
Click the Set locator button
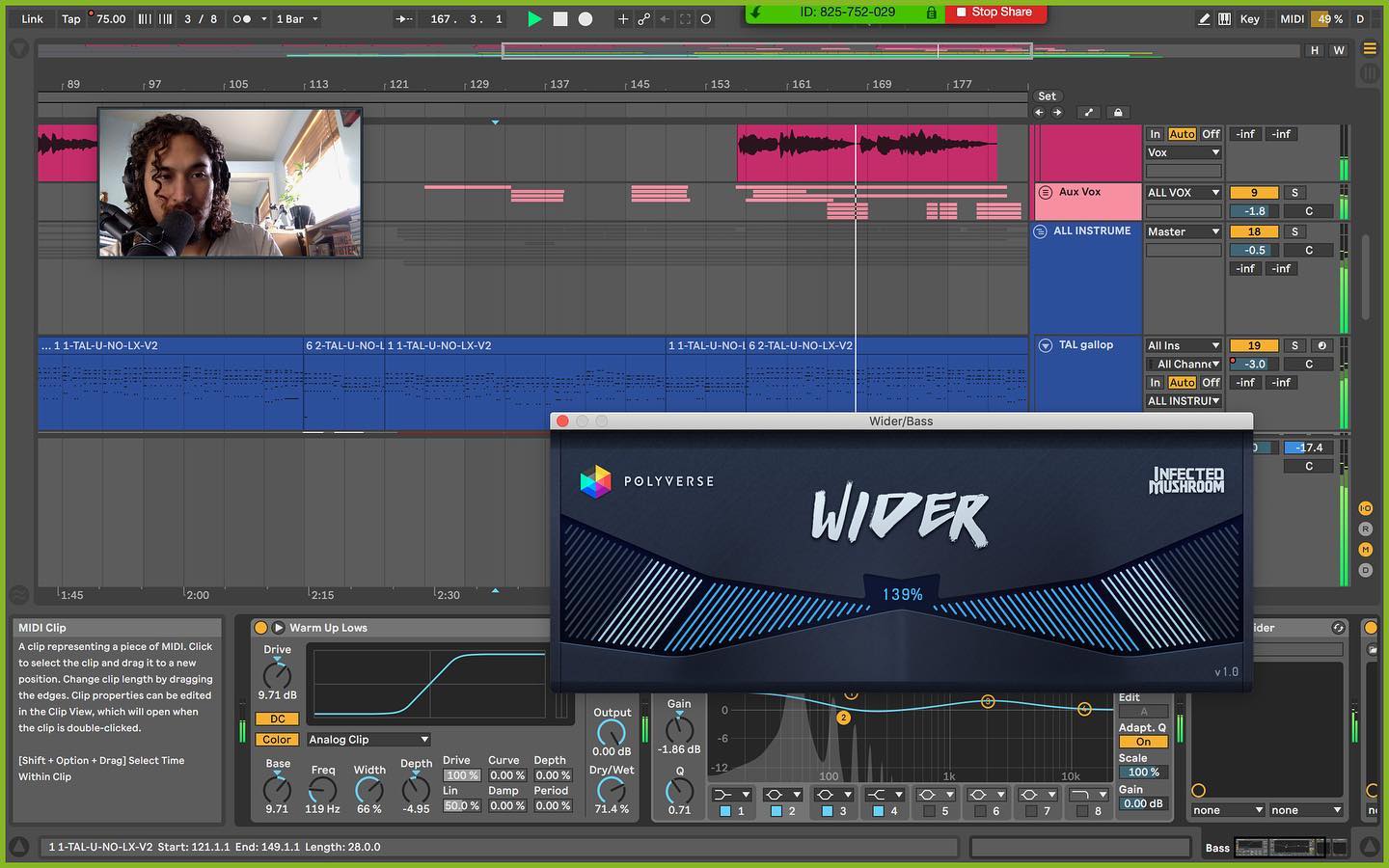1048,96
